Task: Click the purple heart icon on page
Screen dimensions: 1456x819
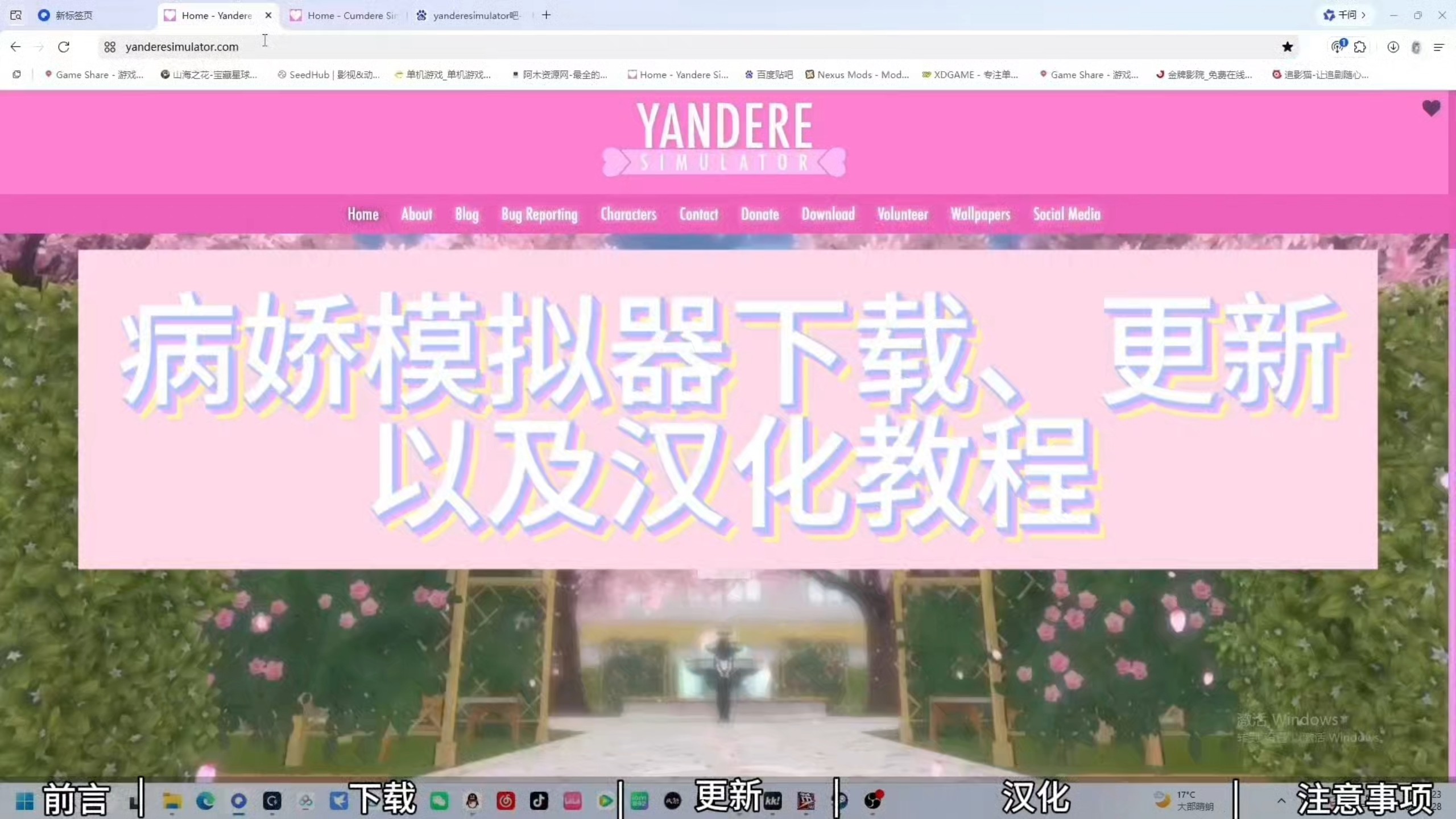Action: pyautogui.click(x=1432, y=108)
